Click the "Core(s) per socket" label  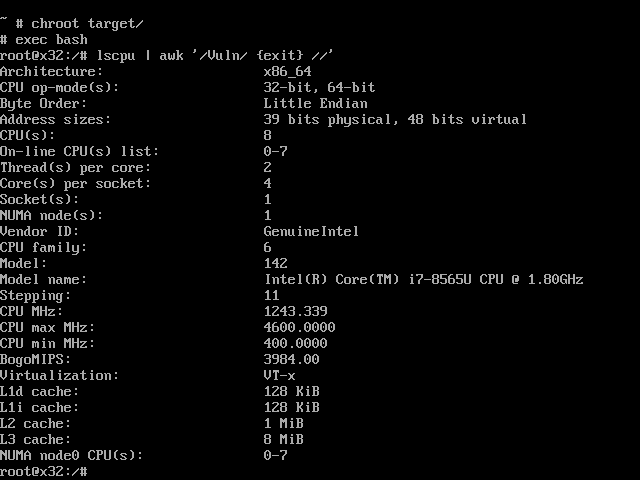click(76, 183)
